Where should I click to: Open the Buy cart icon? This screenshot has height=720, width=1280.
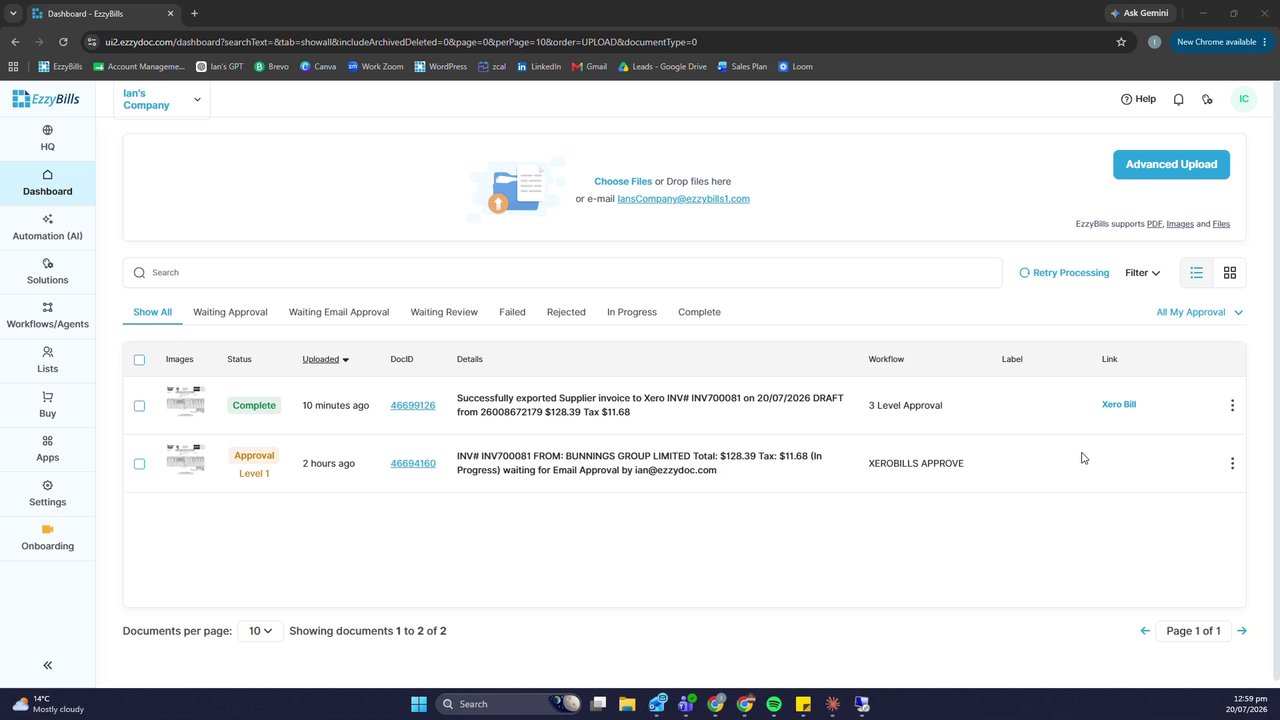pos(47,397)
